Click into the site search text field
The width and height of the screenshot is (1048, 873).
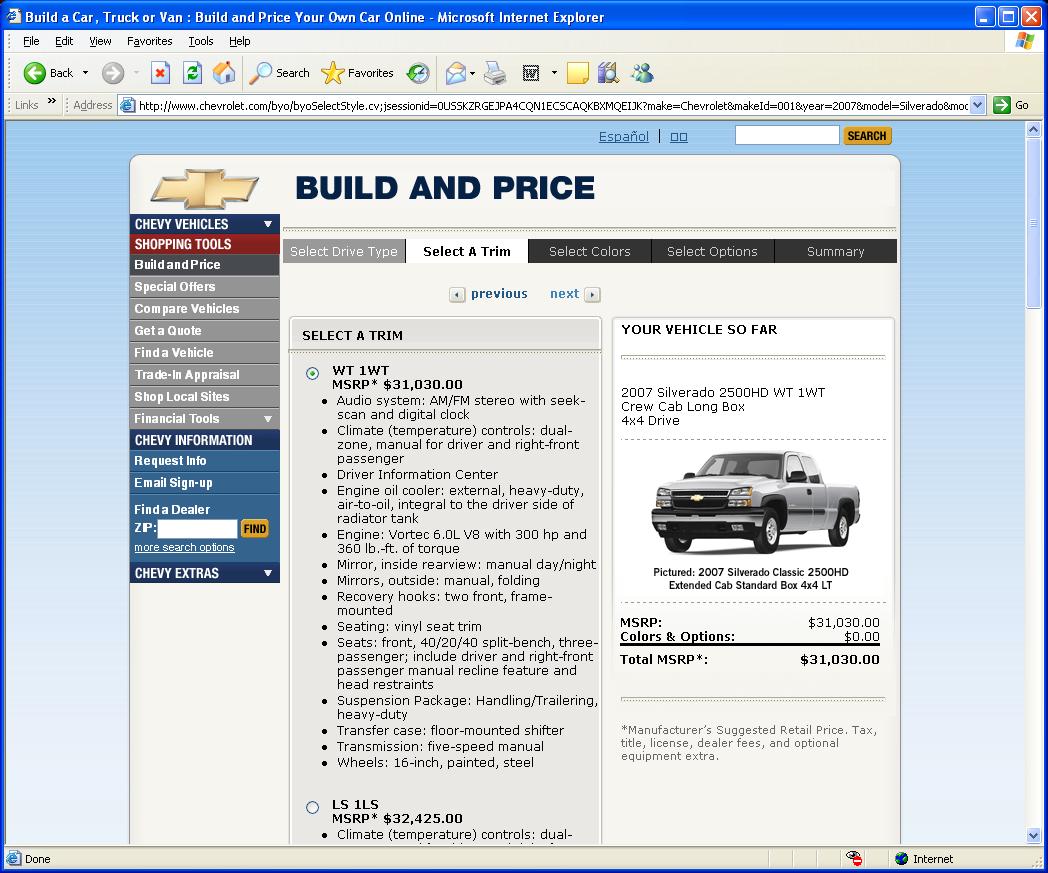[787, 135]
